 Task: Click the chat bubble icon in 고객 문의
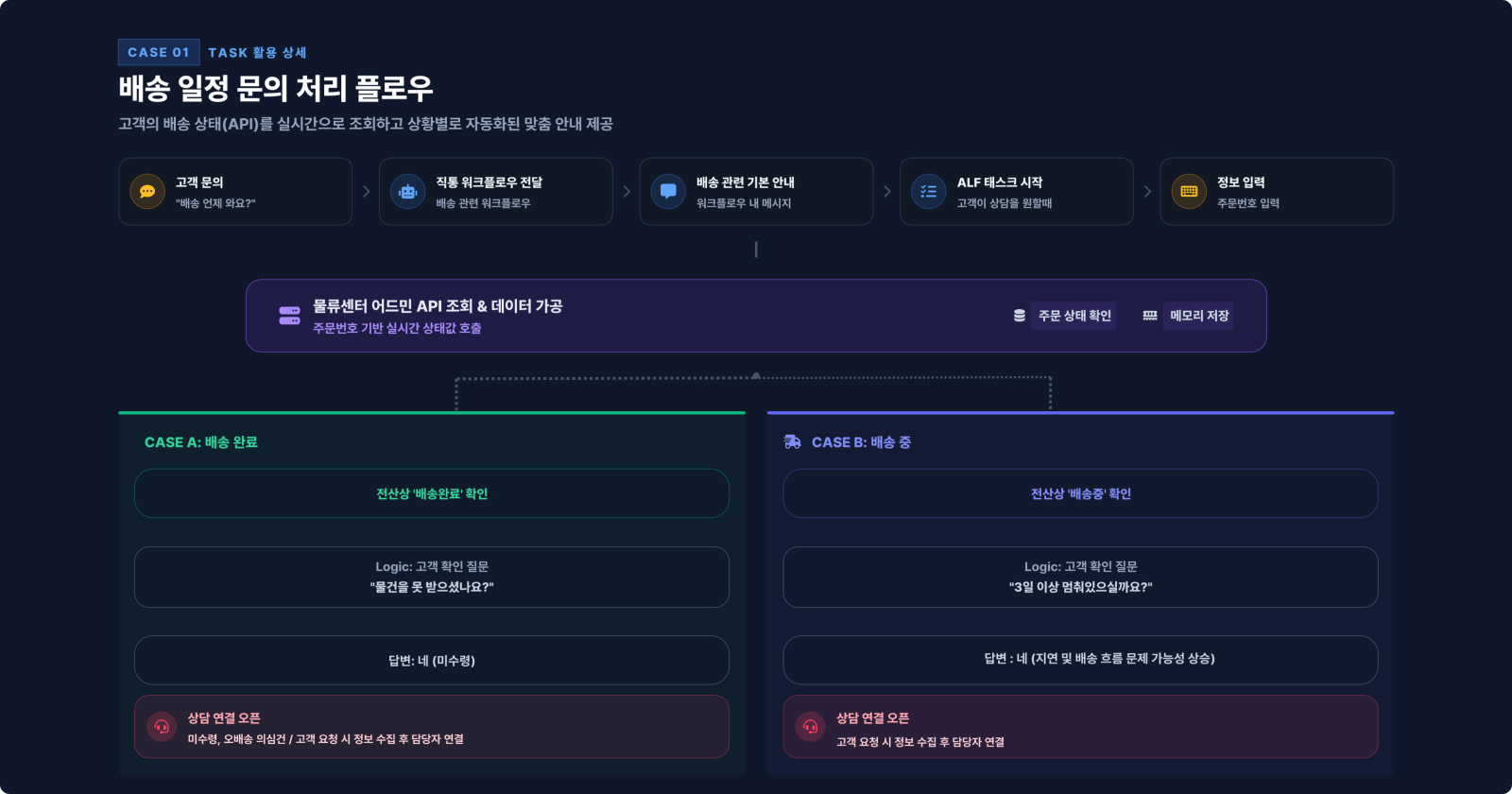coord(147,192)
